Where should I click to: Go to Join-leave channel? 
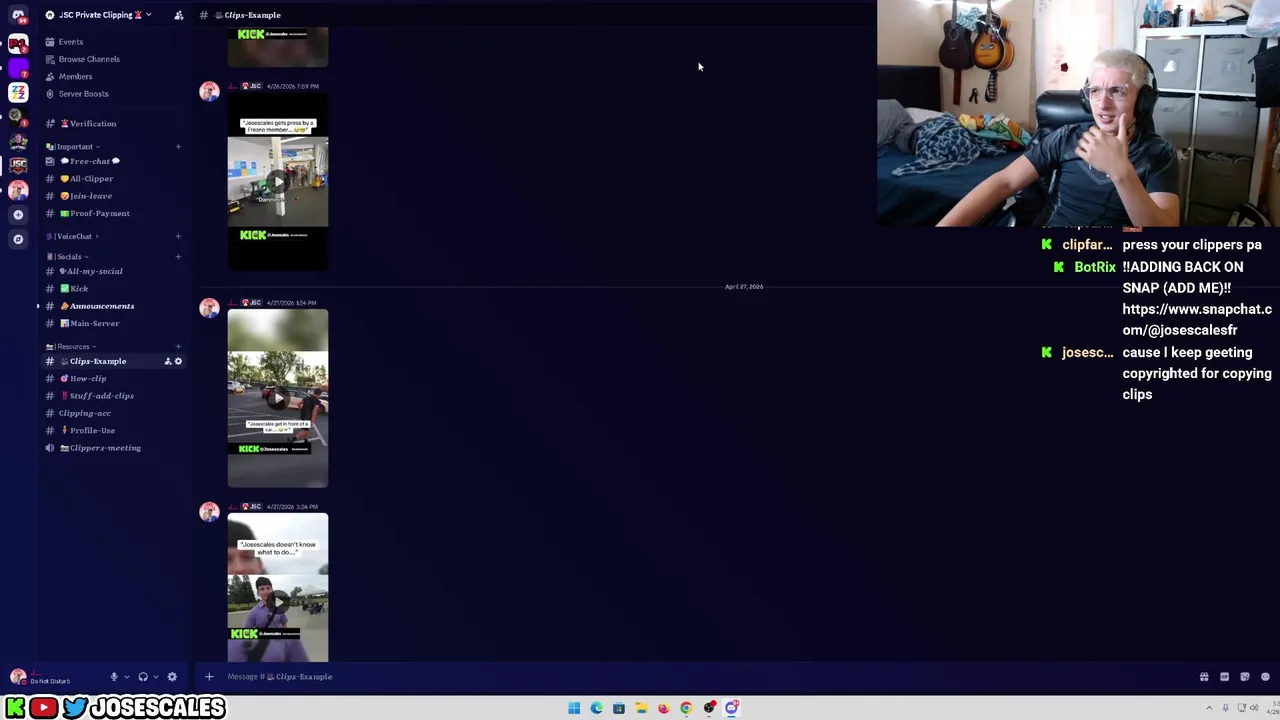tap(114, 196)
